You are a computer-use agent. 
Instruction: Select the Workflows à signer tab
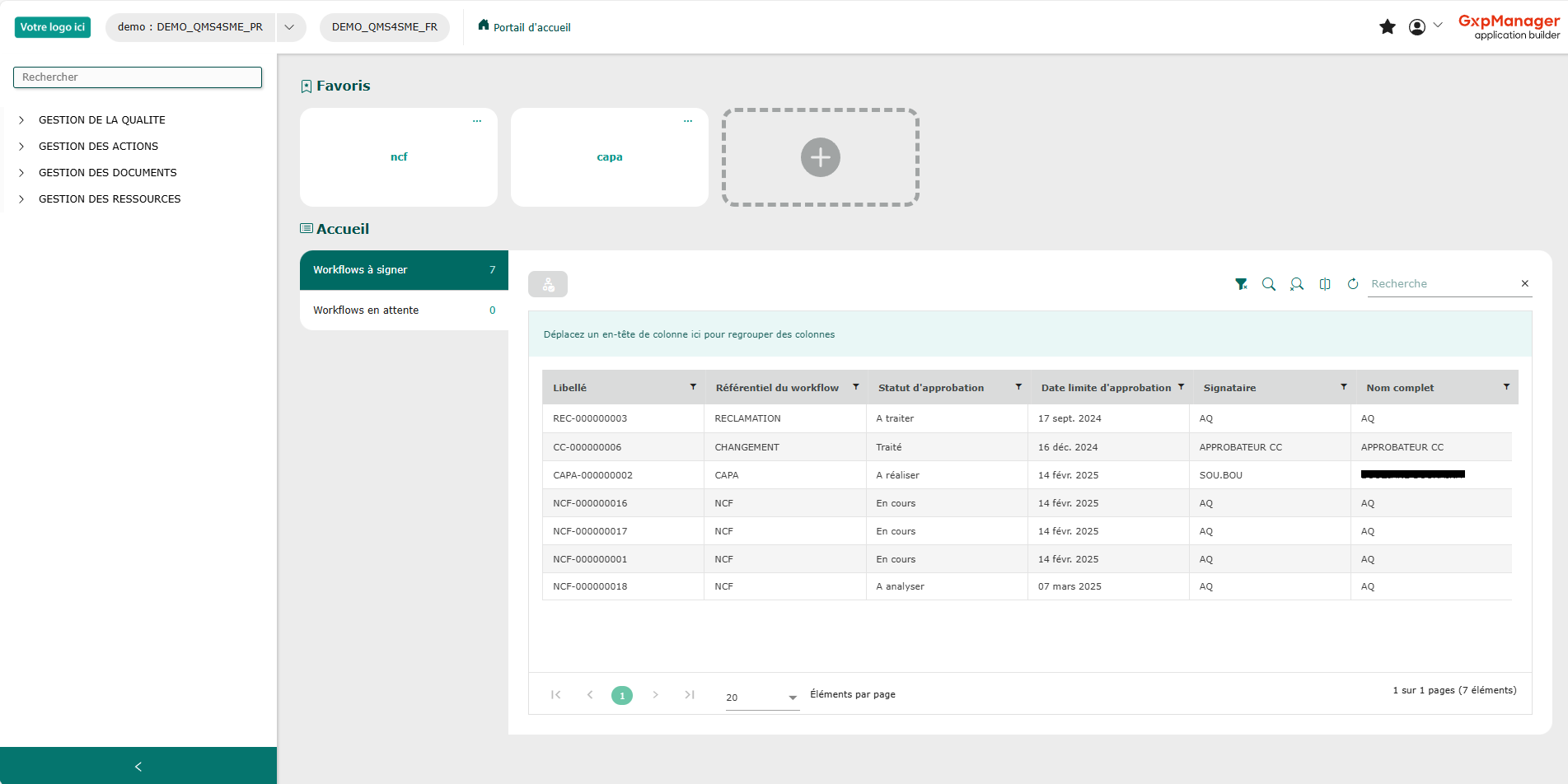pos(404,270)
